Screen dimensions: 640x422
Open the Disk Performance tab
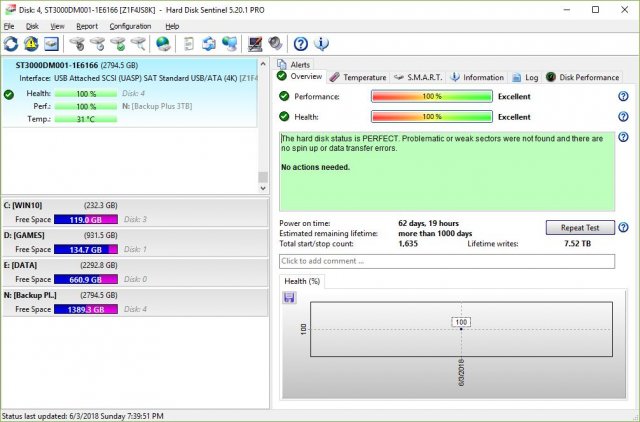point(583,77)
